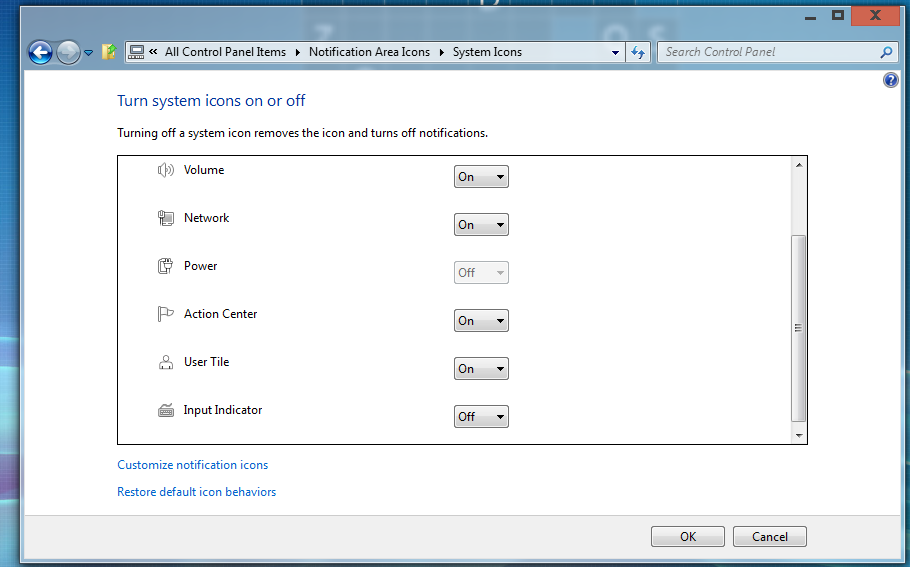The width and height of the screenshot is (910, 567).
Task: Expand the Action Center behavior dropdown
Action: pyautogui.click(x=481, y=321)
